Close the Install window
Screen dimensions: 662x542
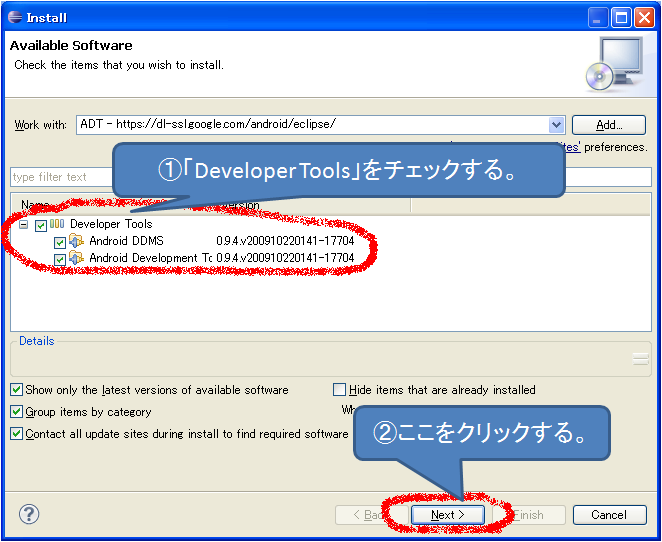pyautogui.click(x=645, y=18)
